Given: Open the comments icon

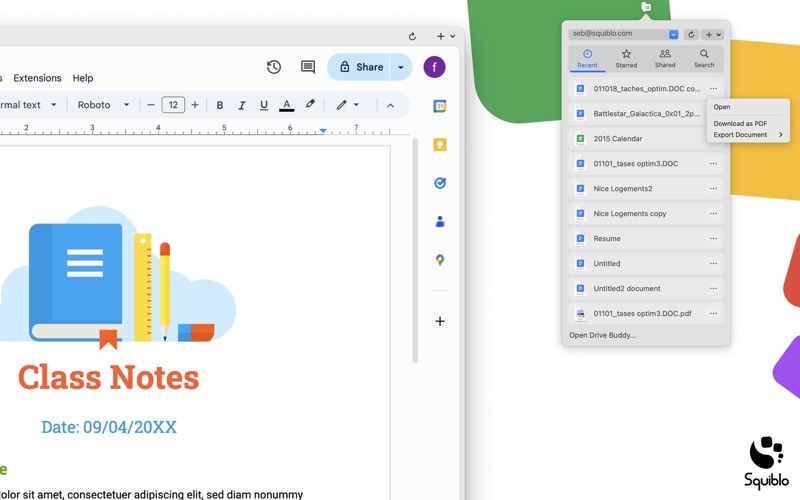Looking at the screenshot, I should pyautogui.click(x=308, y=67).
